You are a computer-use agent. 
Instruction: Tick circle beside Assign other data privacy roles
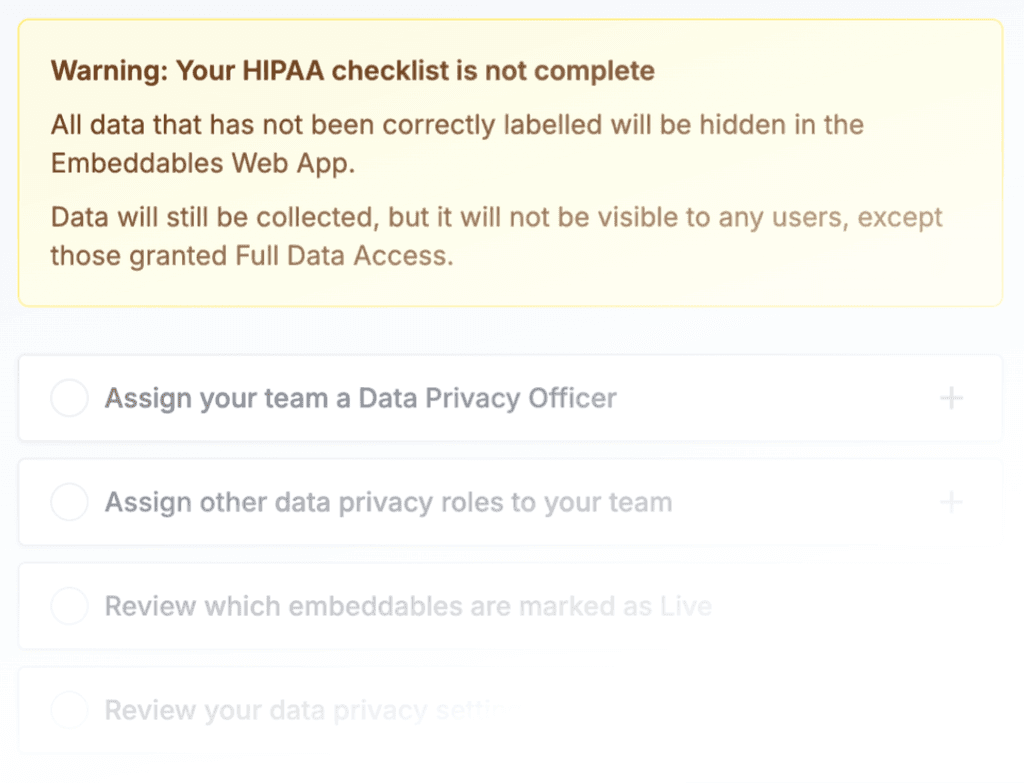[69, 502]
